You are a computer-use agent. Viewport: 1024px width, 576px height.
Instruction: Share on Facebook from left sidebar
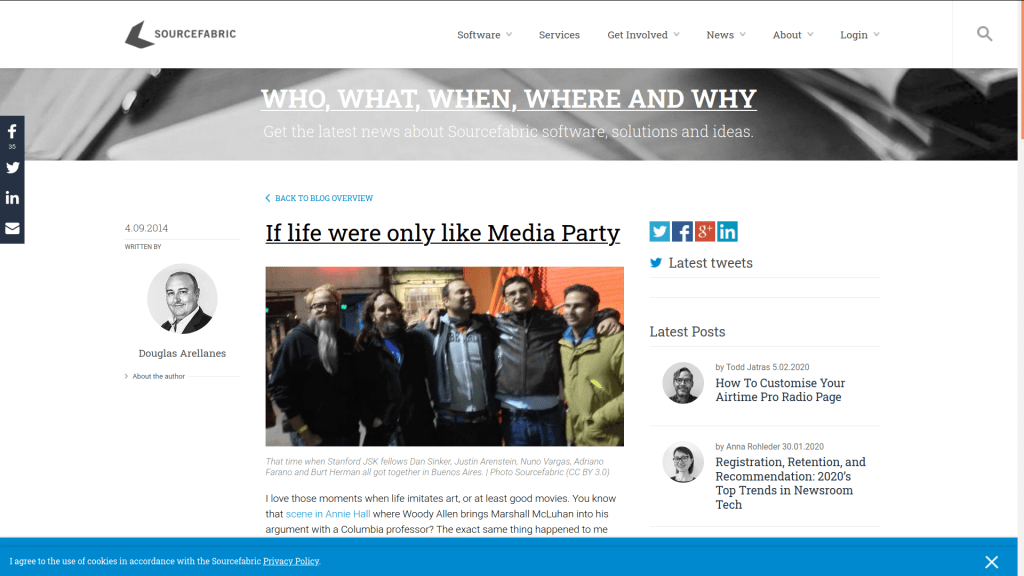coord(12,136)
